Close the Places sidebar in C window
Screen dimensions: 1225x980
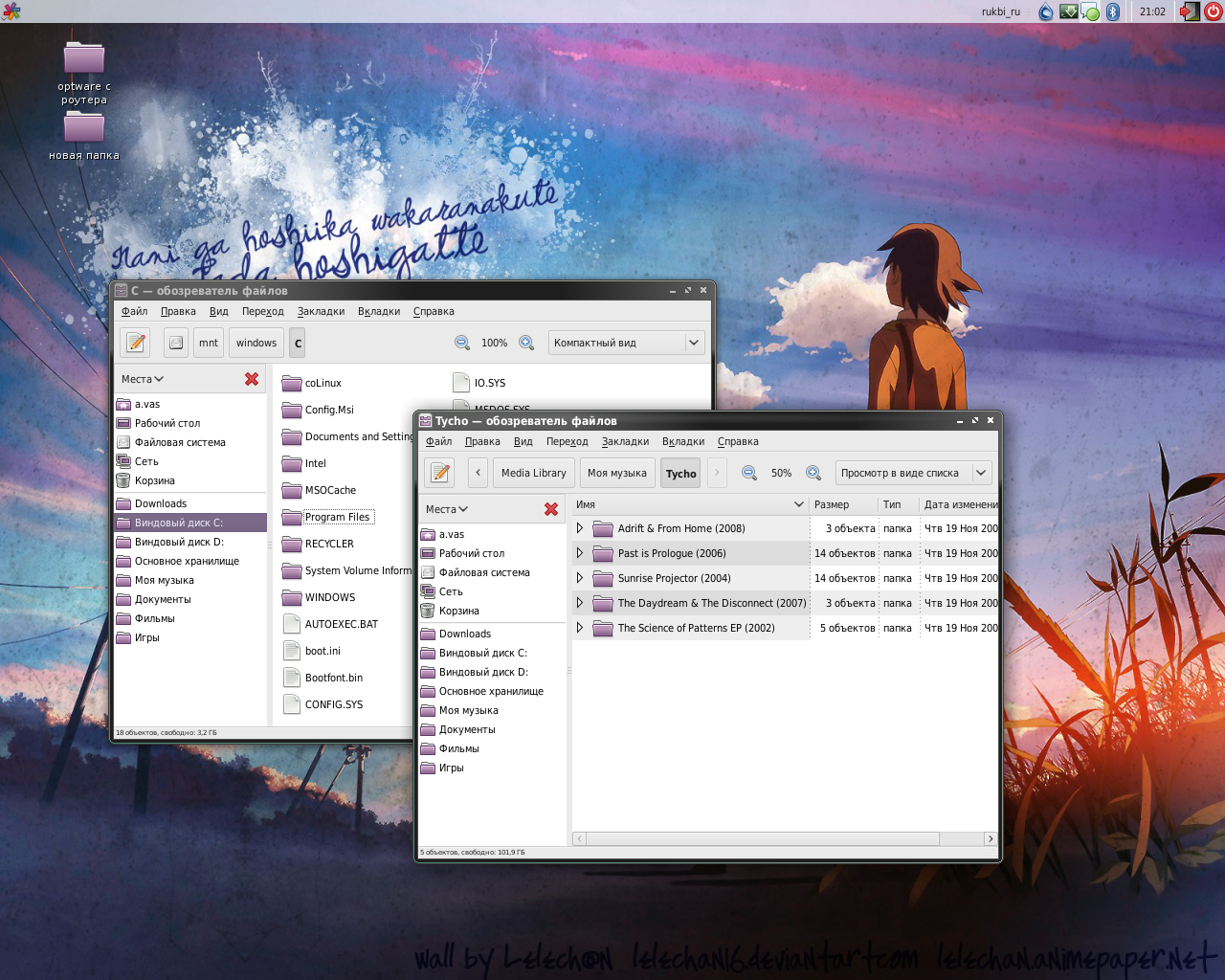pyautogui.click(x=252, y=379)
